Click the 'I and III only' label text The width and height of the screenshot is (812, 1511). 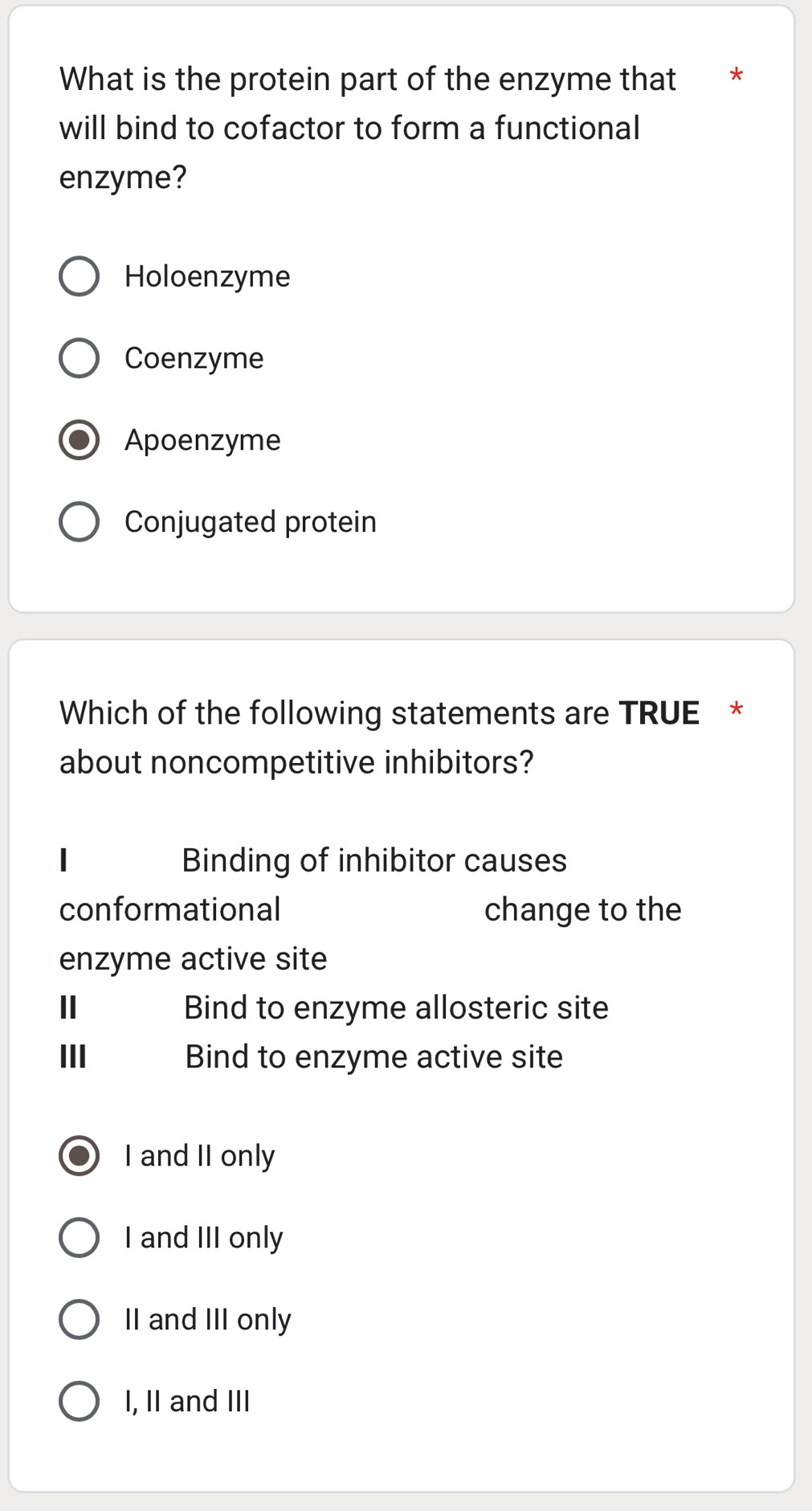[x=202, y=1237]
